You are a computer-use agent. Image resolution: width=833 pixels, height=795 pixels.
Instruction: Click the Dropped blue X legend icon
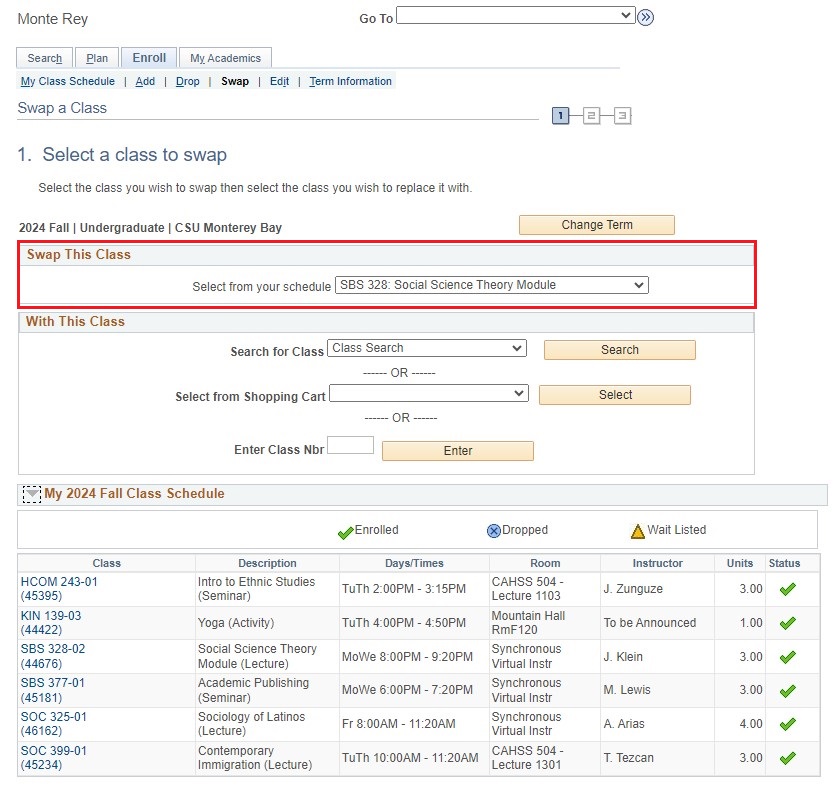pos(493,531)
